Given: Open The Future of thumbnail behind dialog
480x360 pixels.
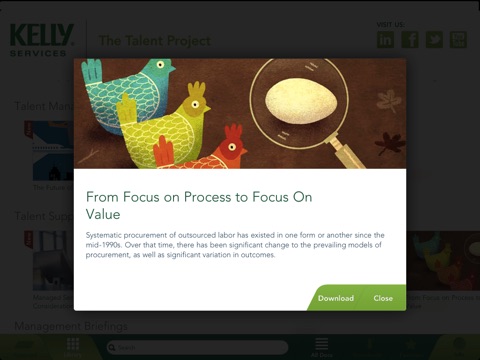Looking at the screenshot, I should pos(53,151).
